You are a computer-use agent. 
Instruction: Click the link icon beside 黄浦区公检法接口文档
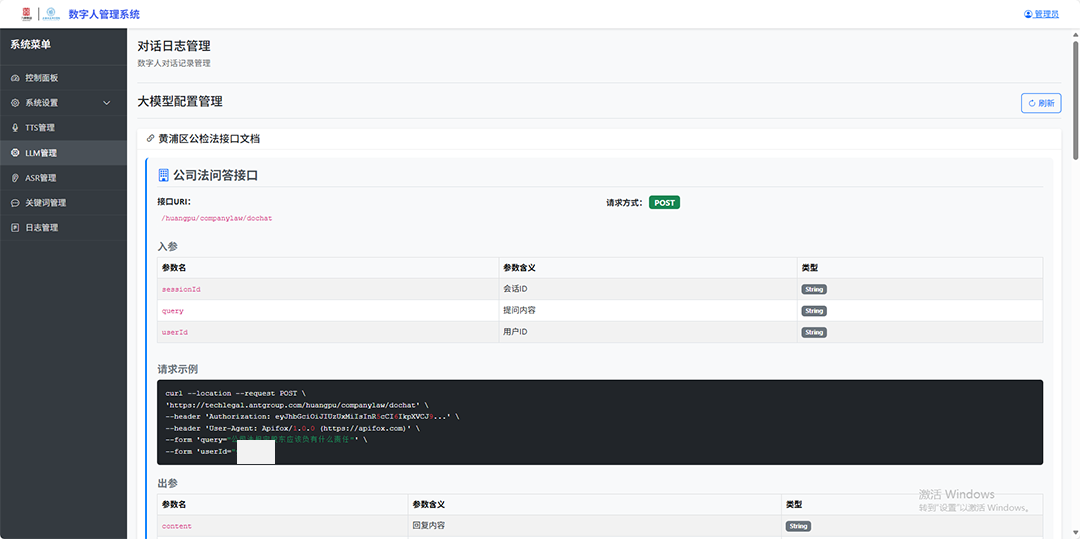tap(151, 139)
